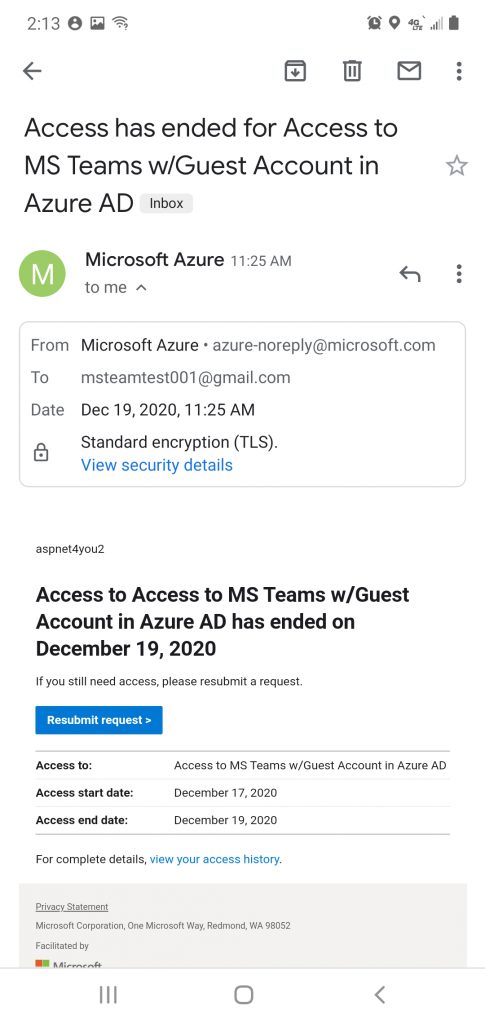Tap the green M sender avatar
This screenshot has width=485, height=1024.
coord(42,274)
